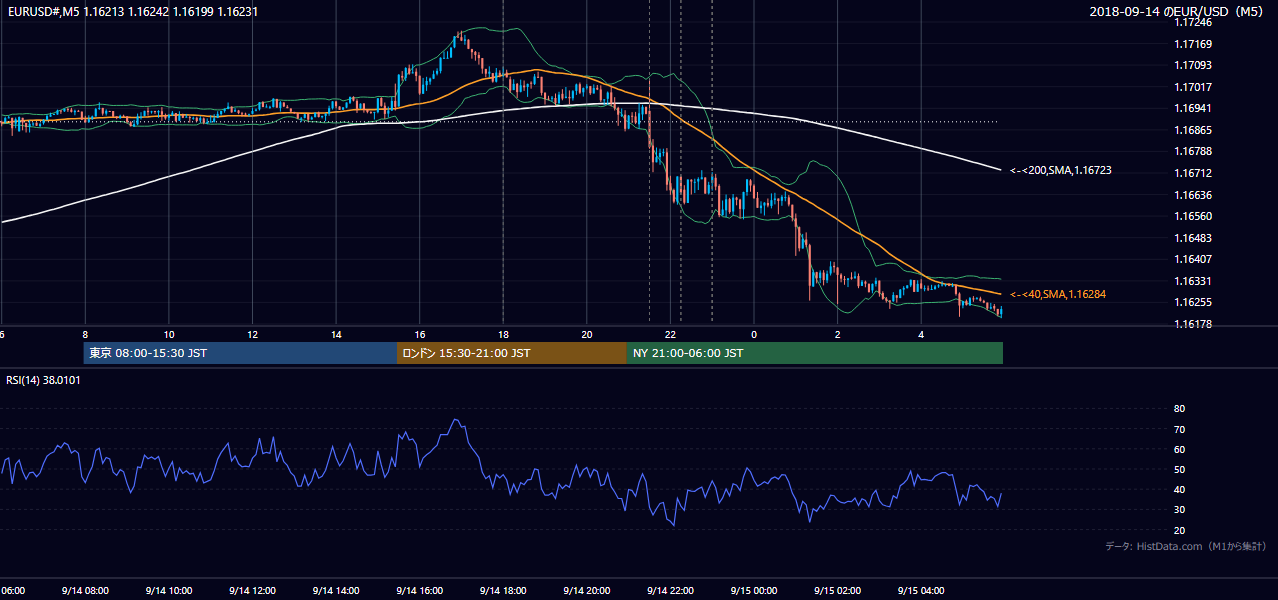This screenshot has height=600, width=1278.
Task: Click the 9/14 22:00 date axis label
Action: click(670, 590)
